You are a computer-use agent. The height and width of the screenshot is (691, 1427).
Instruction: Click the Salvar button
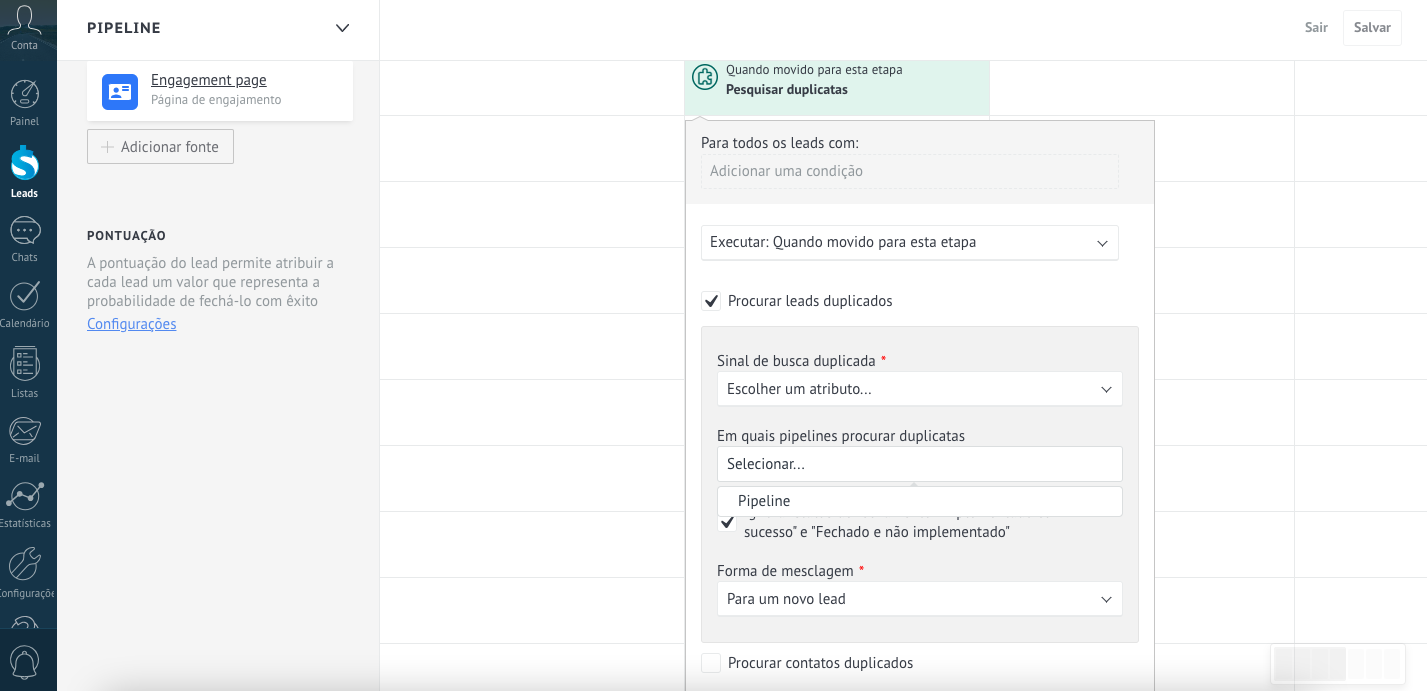pos(1372,28)
